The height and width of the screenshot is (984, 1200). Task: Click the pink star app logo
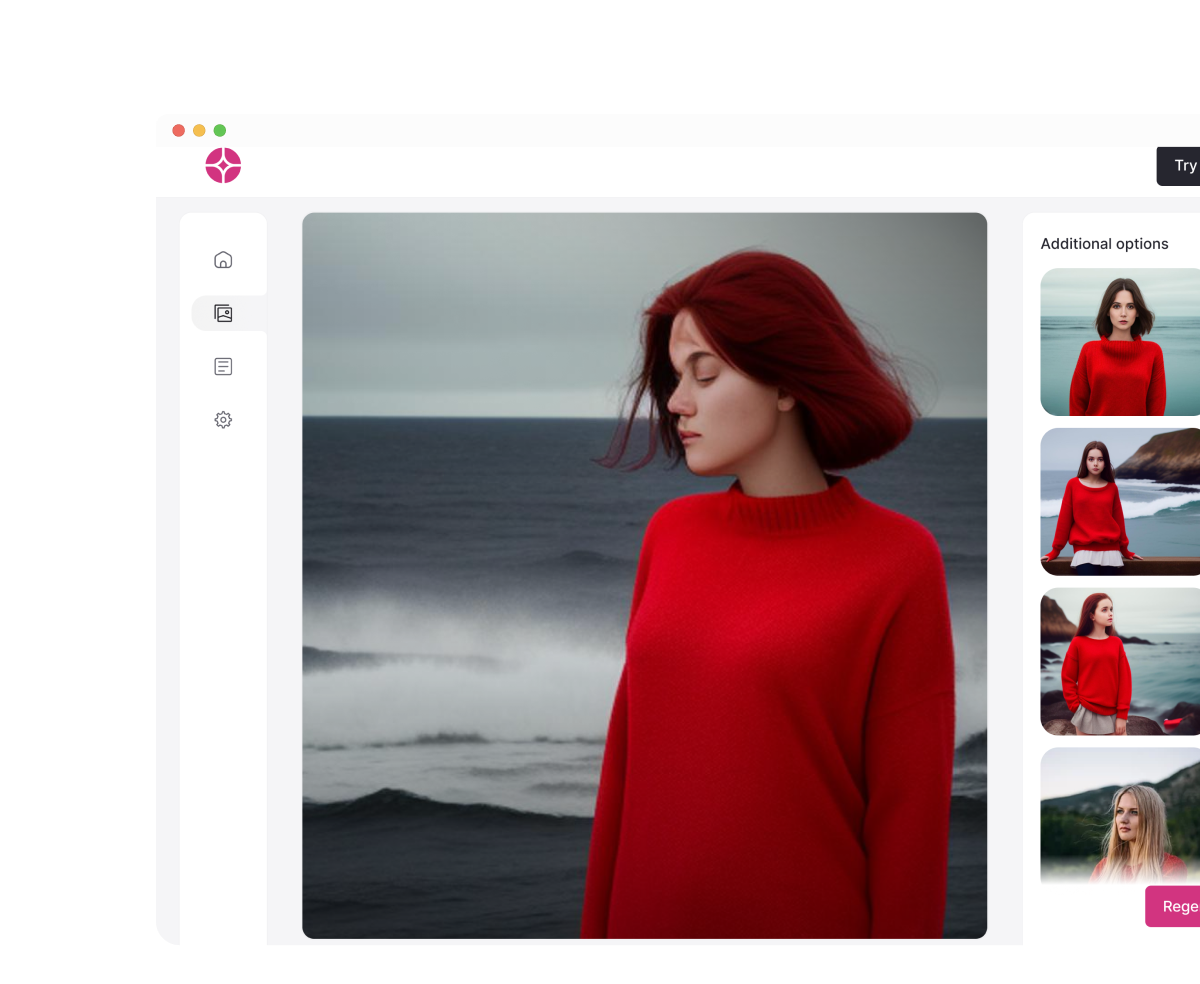tap(223, 166)
